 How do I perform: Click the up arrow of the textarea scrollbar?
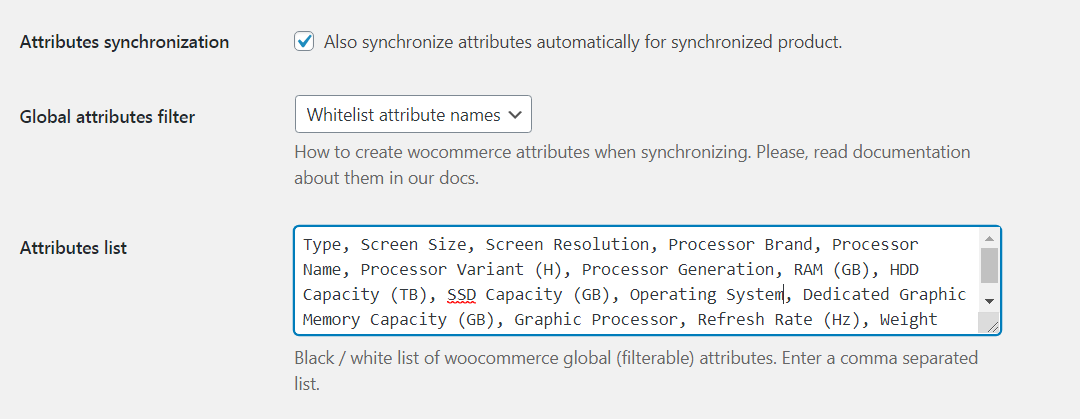pos(989,238)
